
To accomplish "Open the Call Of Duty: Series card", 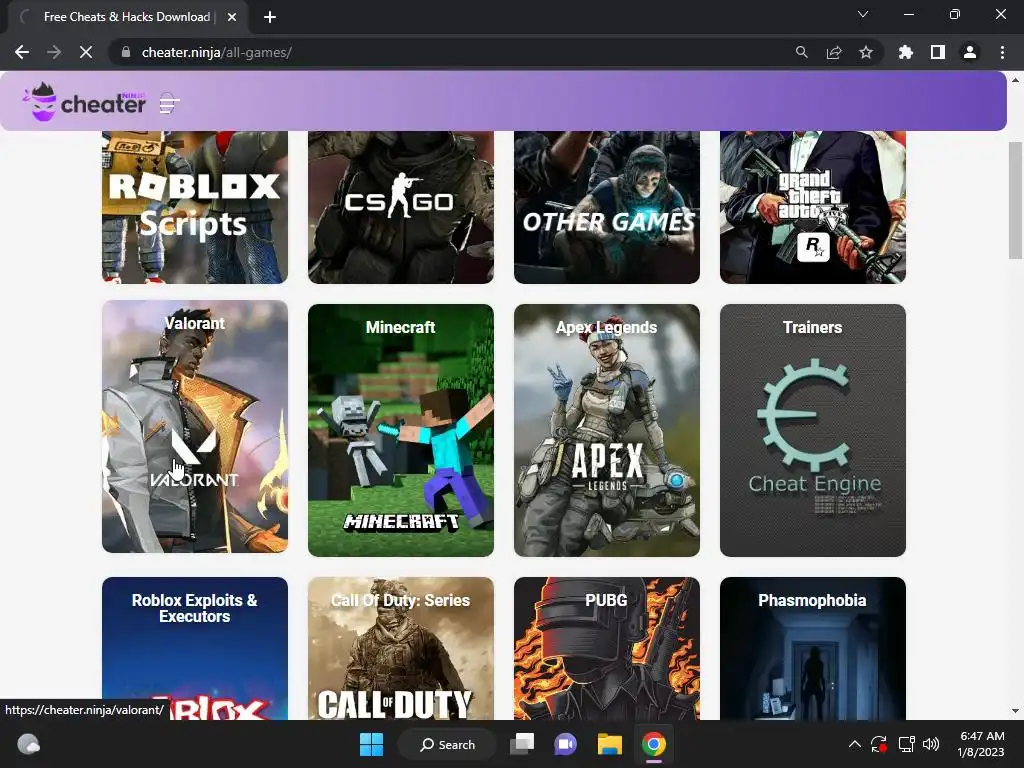I will (x=401, y=648).
